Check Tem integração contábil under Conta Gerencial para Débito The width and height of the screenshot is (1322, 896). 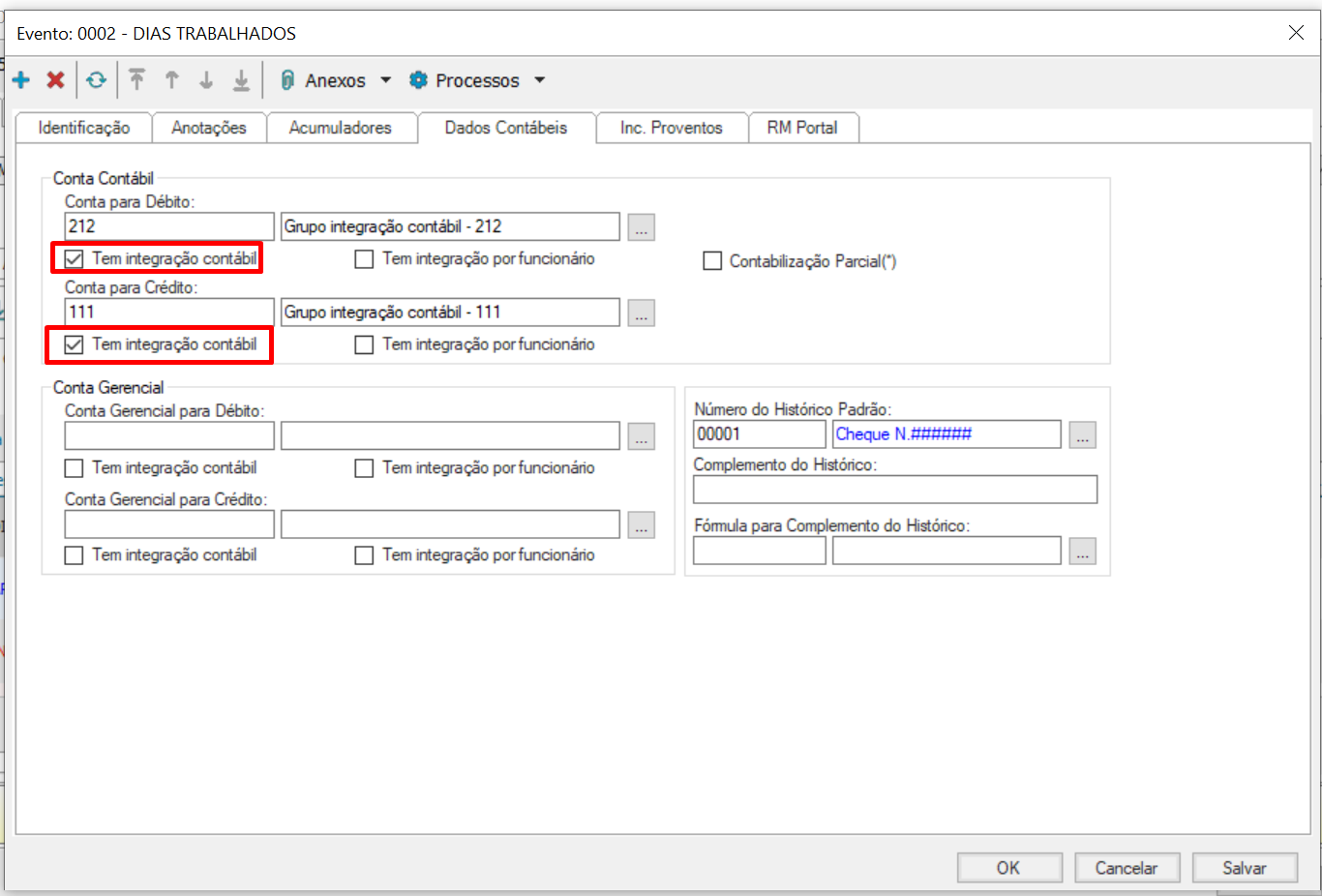[74, 468]
